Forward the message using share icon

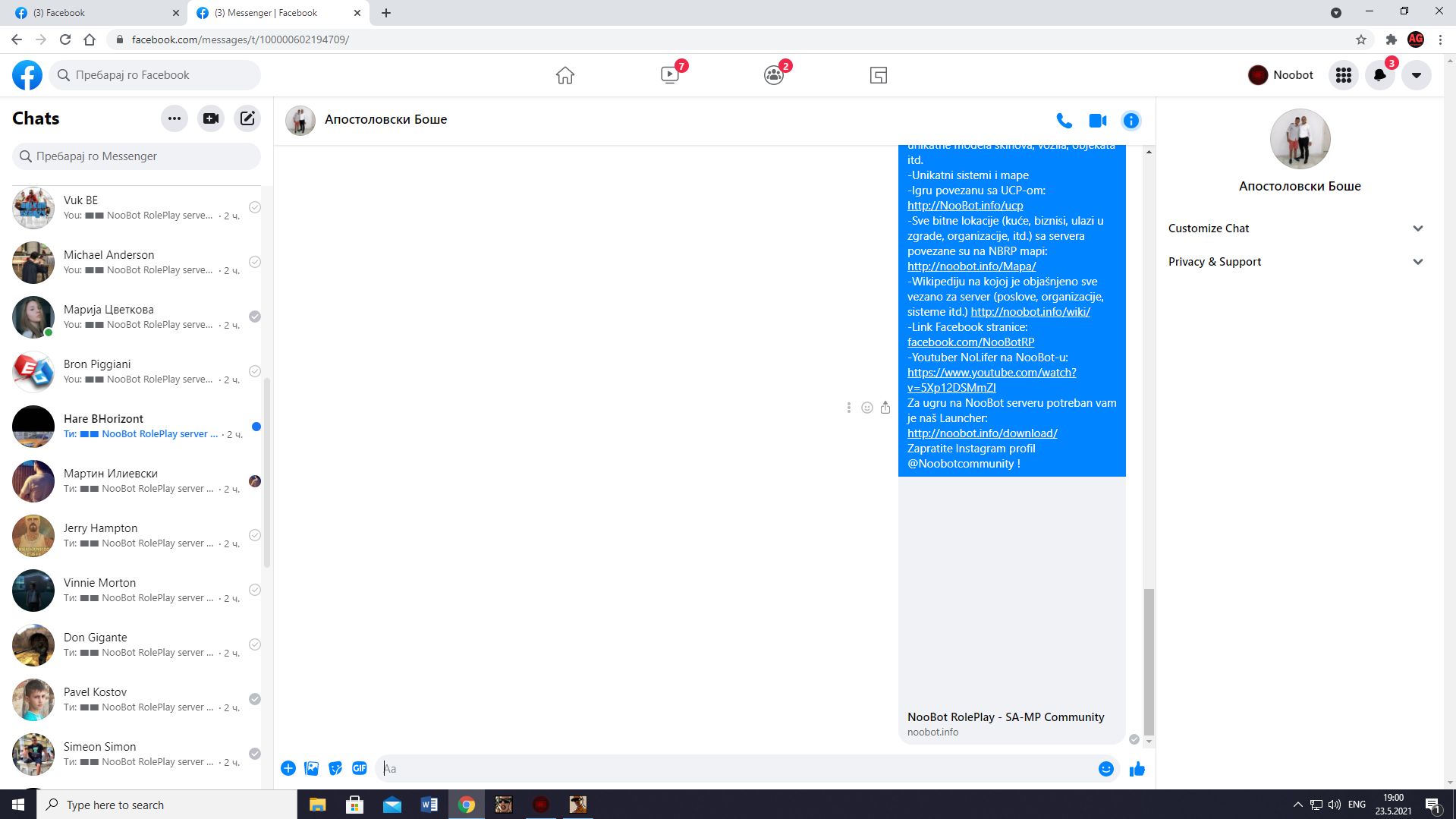[x=885, y=408]
